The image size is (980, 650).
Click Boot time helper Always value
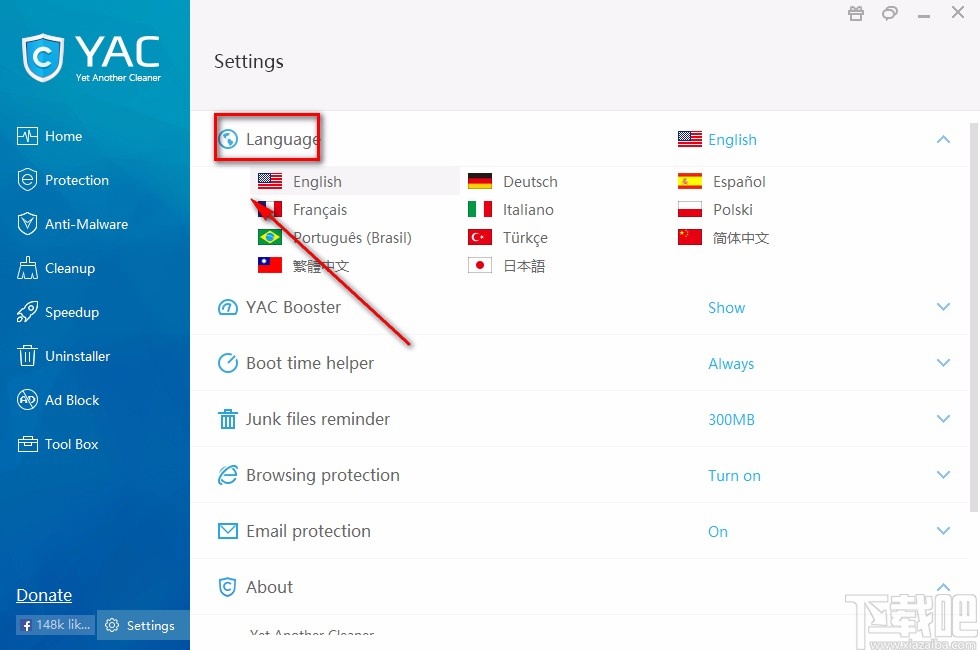coord(731,364)
